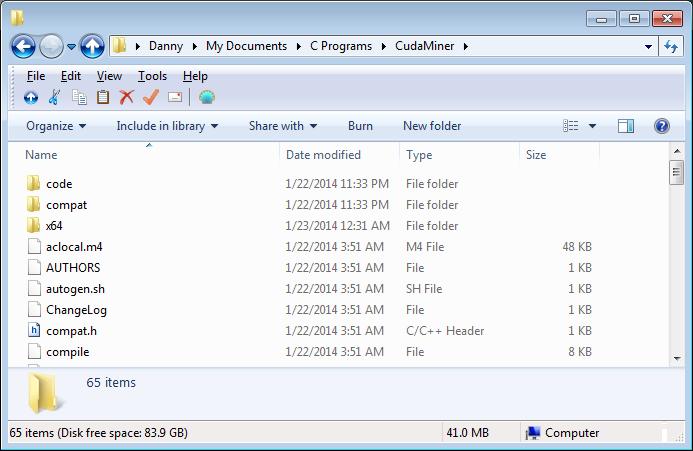693x451 pixels.
Task: Open the Share with dropdown
Action: 283,126
